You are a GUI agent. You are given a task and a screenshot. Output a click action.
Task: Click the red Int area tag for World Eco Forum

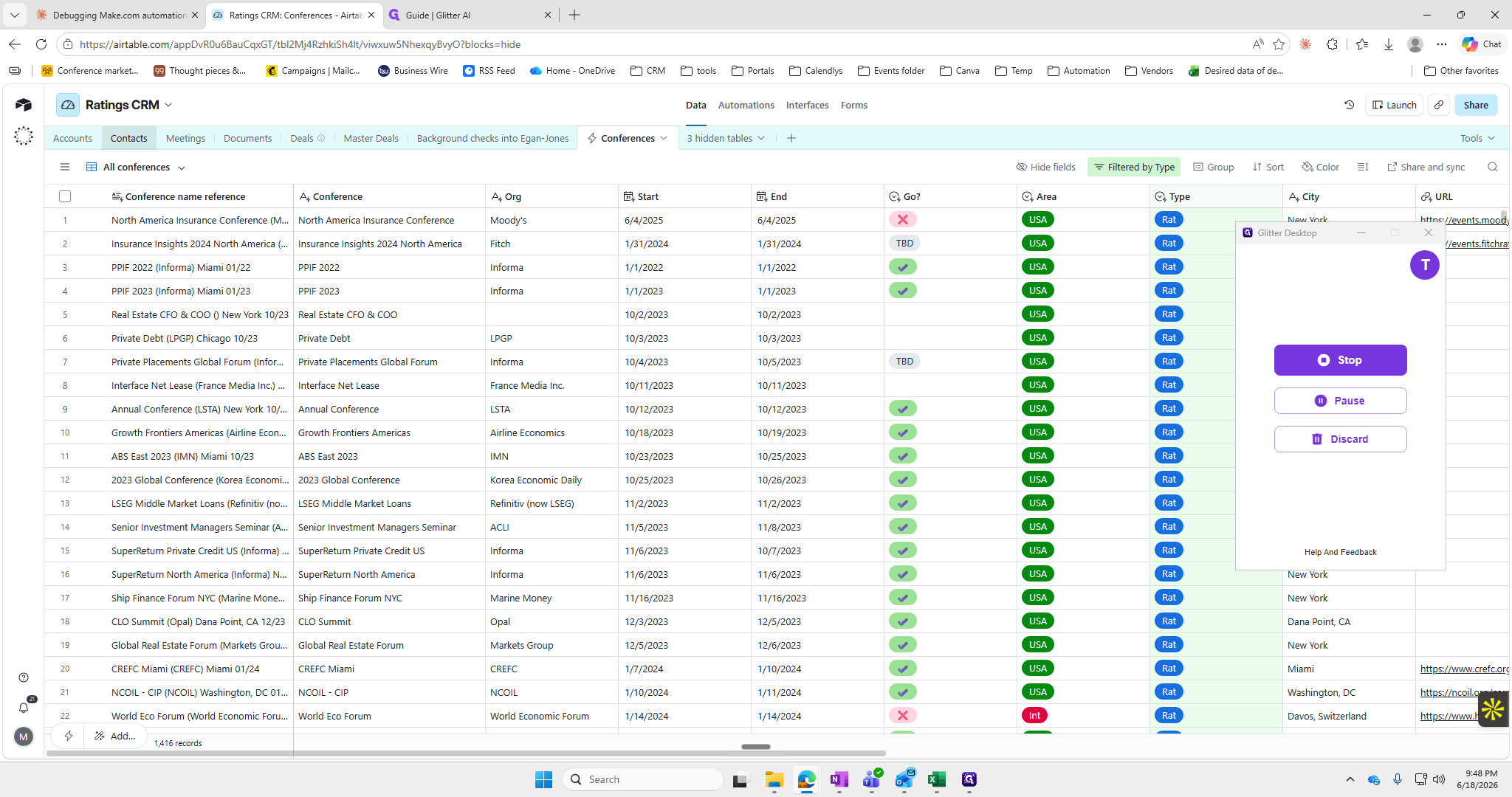[x=1034, y=716]
